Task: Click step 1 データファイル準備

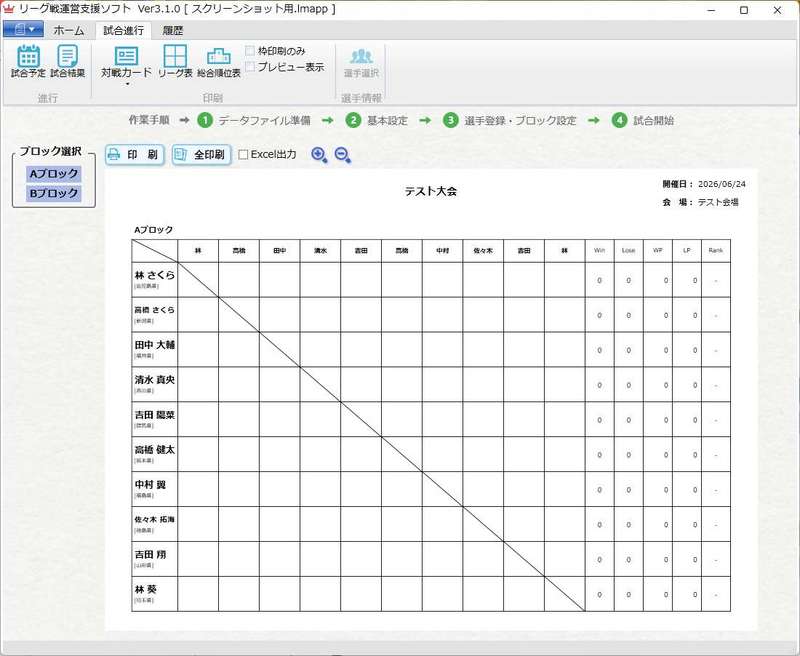Action: coord(254,120)
